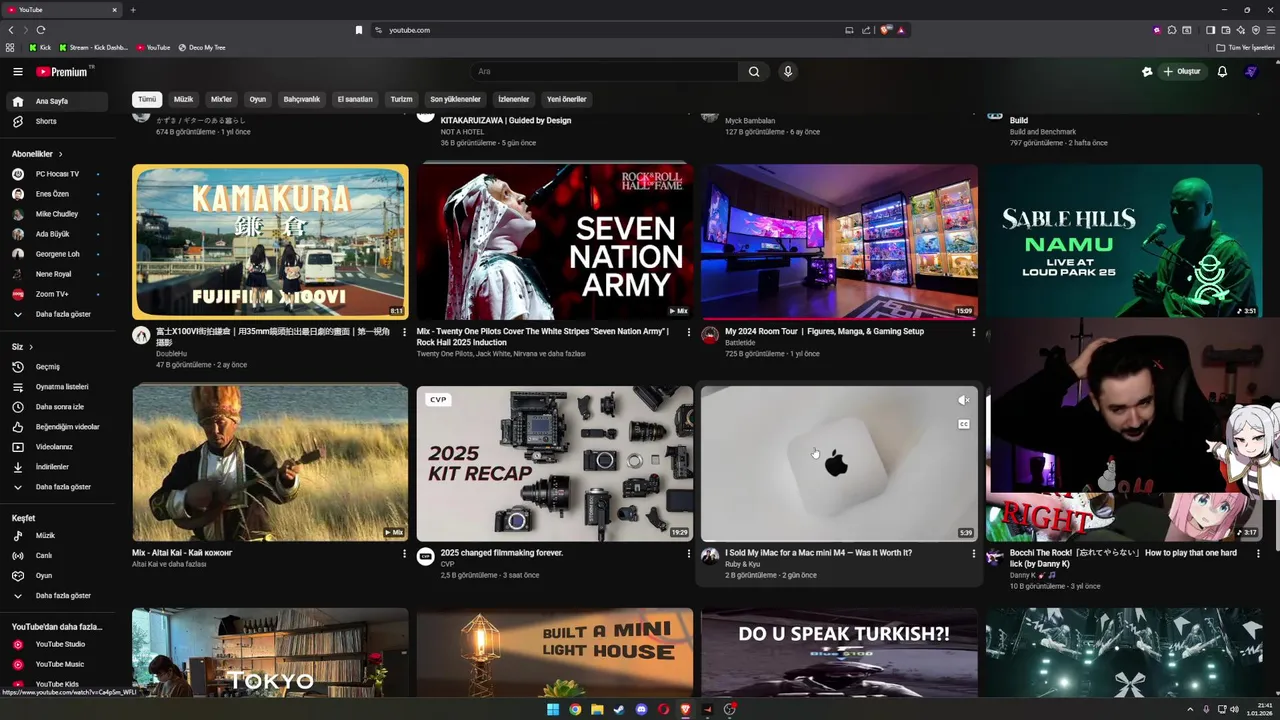
Task: Open Beğendiğim videolar liked videos
Action: pyautogui.click(x=57, y=427)
